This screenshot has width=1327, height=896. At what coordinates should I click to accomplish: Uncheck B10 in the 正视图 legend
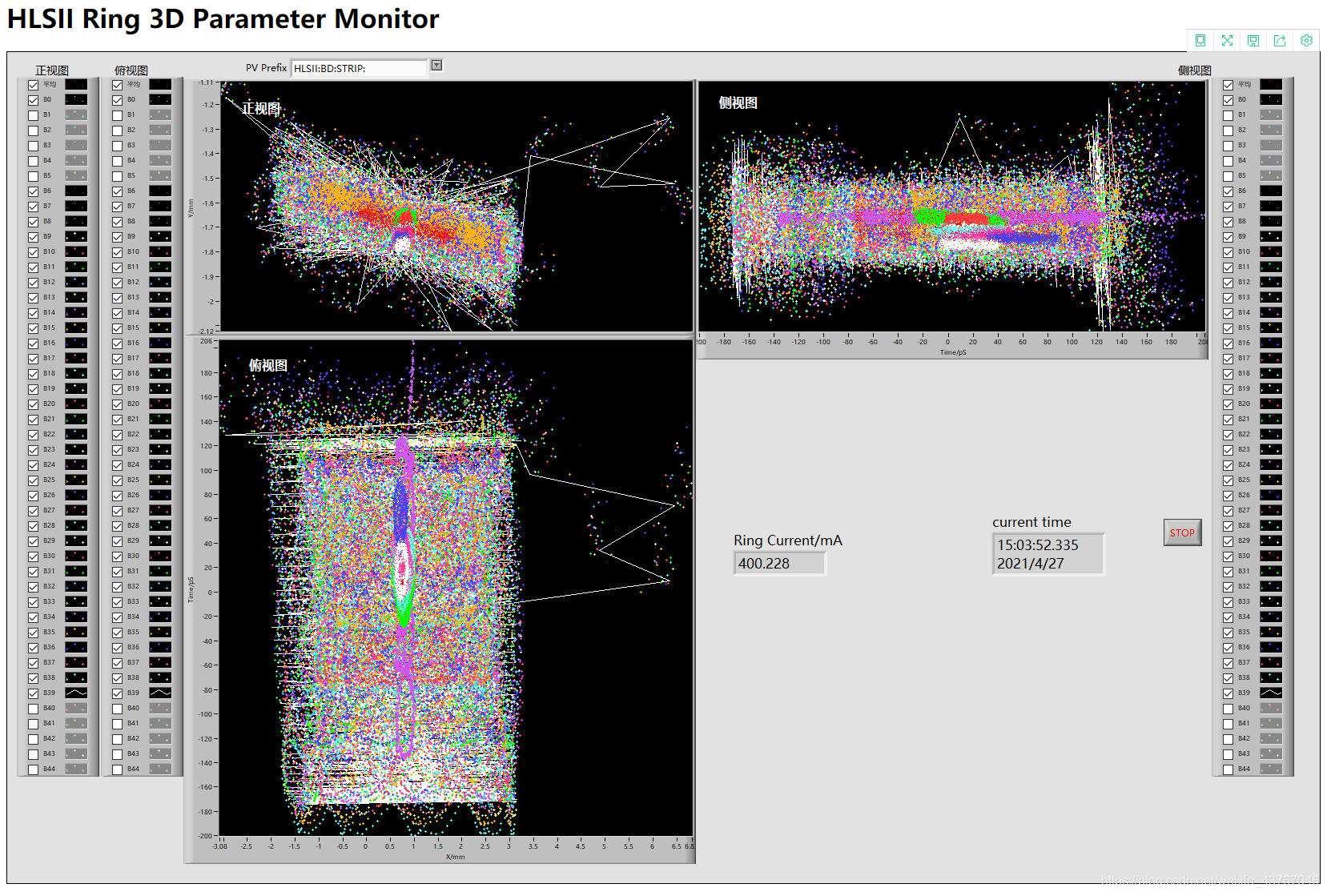(x=33, y=252)
